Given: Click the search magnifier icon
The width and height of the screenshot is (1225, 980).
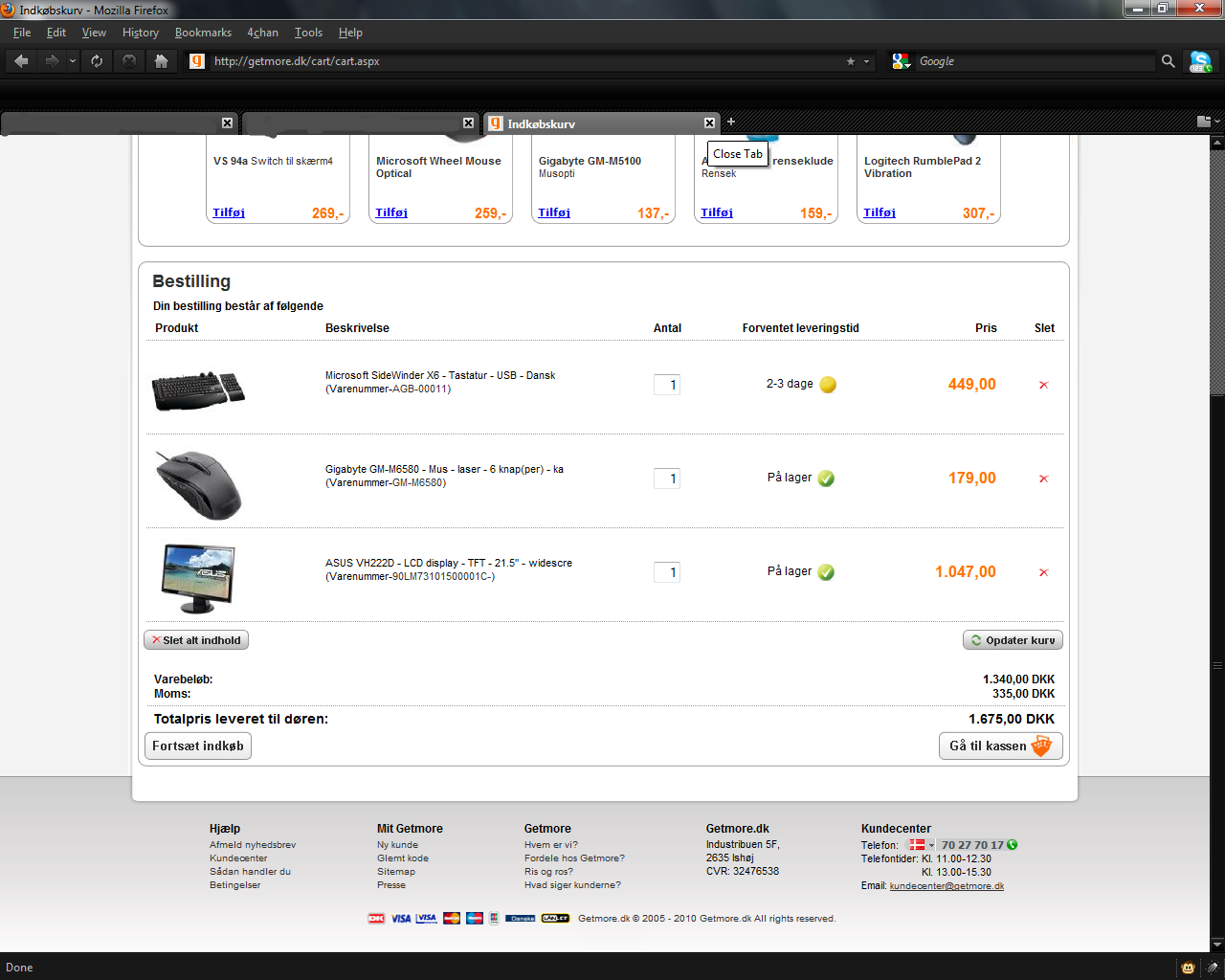Looking at the screenshot, I should point(1168,61).
